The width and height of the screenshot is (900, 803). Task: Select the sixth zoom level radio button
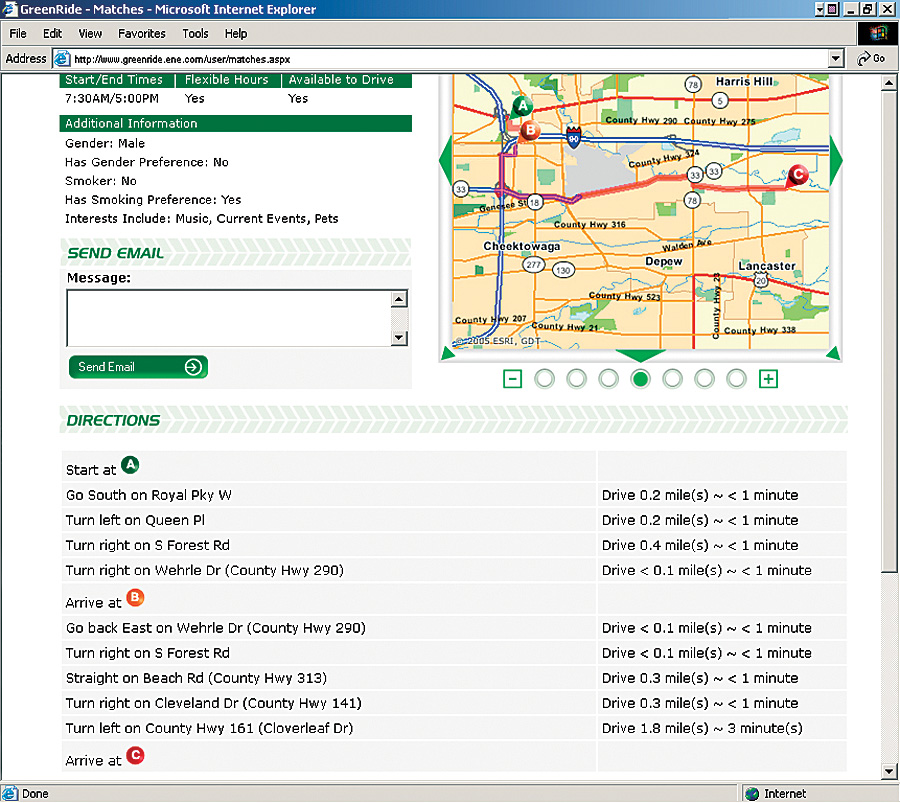(x=704, y=379)
